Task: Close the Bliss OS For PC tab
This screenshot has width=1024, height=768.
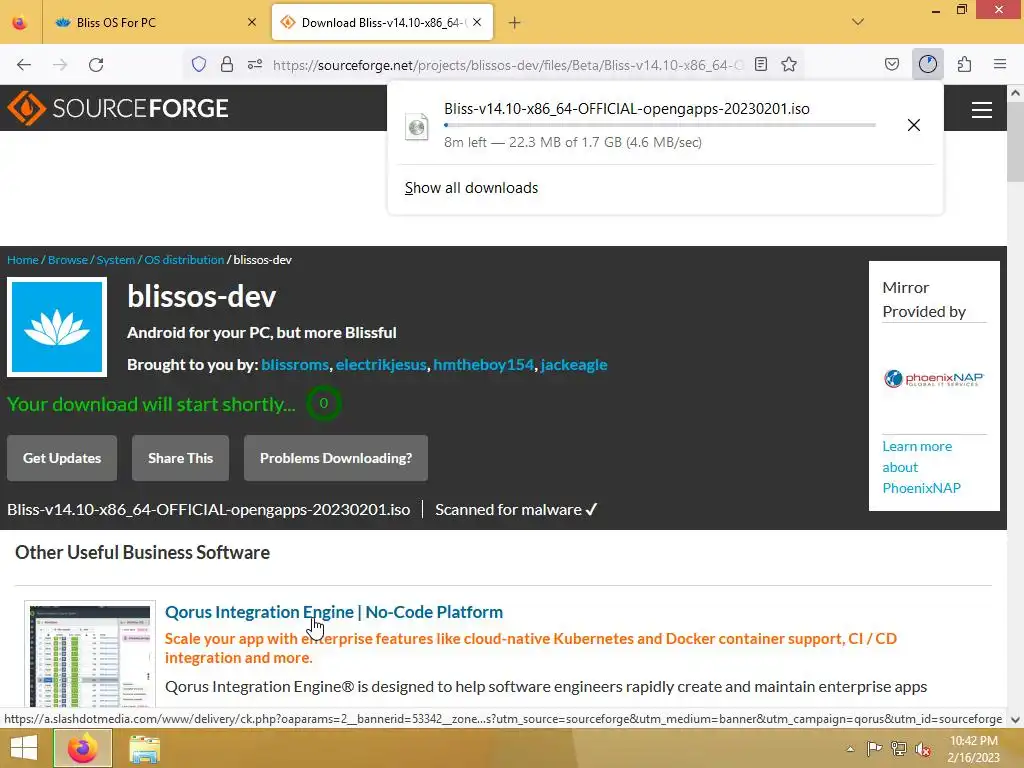Action: click(x=252, y=22)
